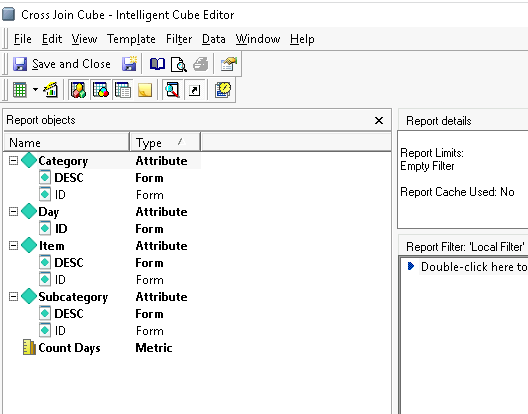Click the shortcut arrow icon in toolbar
The width and height of the screenshot is (528, 414).
tap(195, 90)
